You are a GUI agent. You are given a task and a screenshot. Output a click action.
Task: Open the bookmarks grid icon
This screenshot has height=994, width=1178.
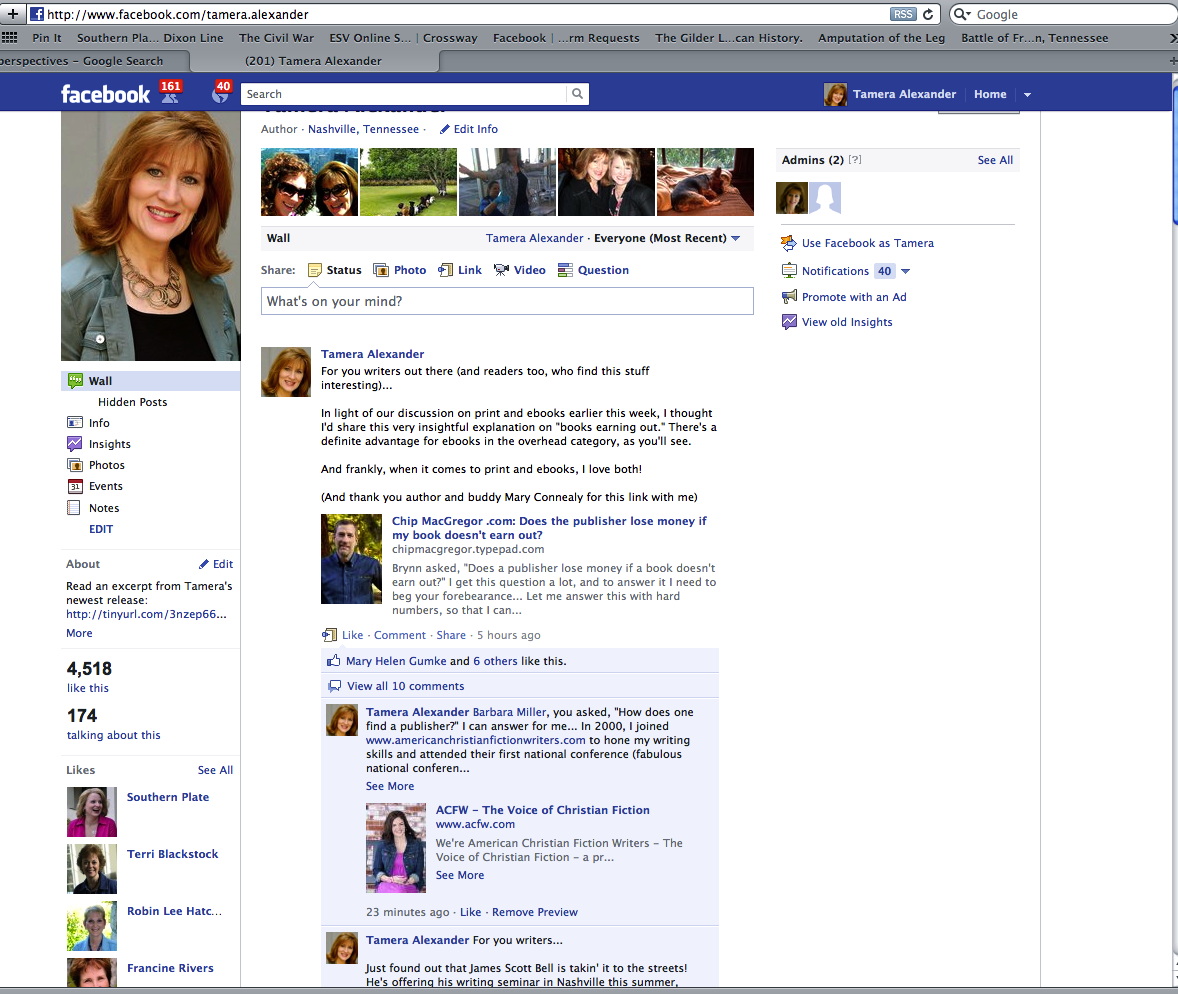10,38
